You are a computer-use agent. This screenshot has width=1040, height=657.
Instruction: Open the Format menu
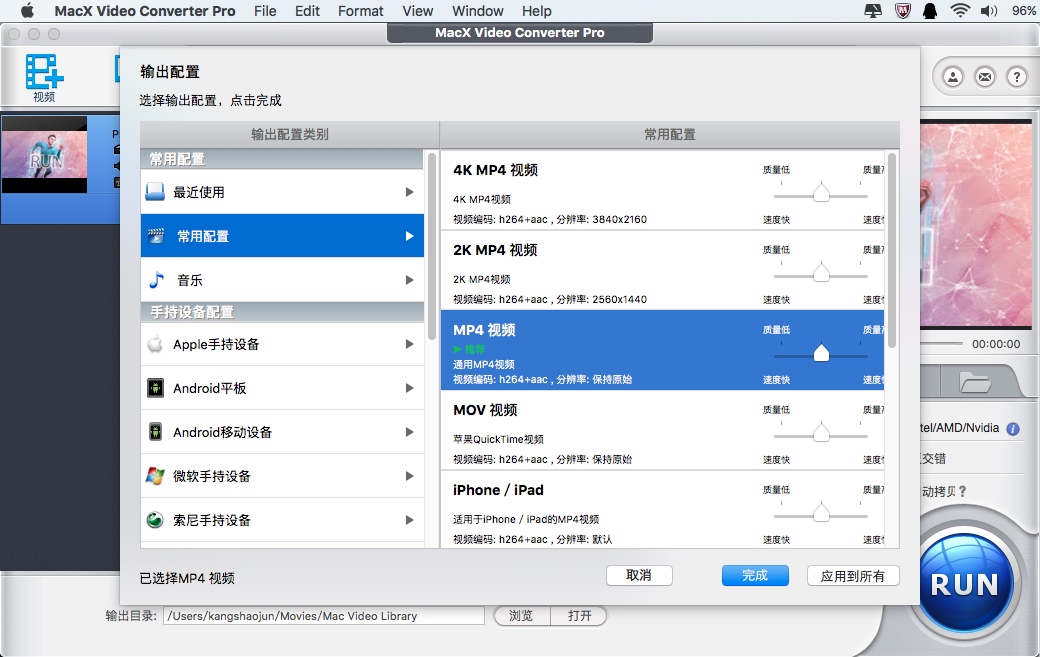(x=361, y=11)
